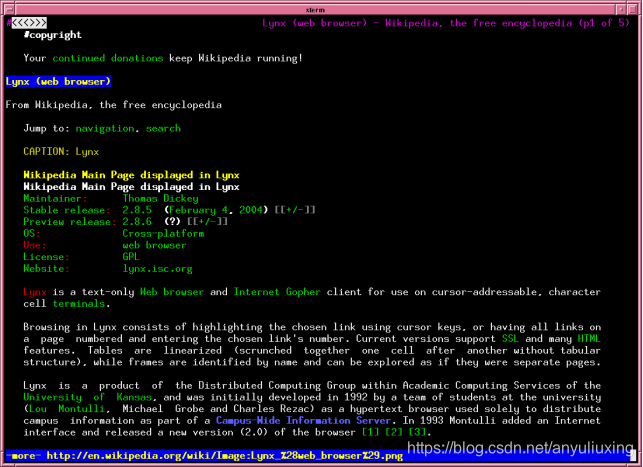The height and width of the screenshot is (467, 643).
Task: Select the highlighted 'Lynx (web browser)' link
Action: click(x=58, y=82)
